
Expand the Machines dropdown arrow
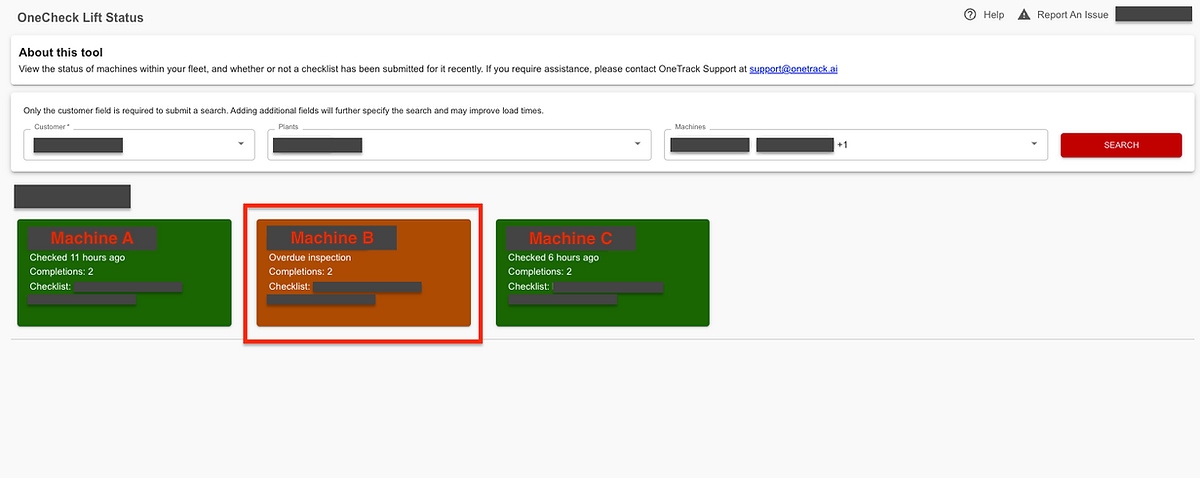pos(1034,145)
